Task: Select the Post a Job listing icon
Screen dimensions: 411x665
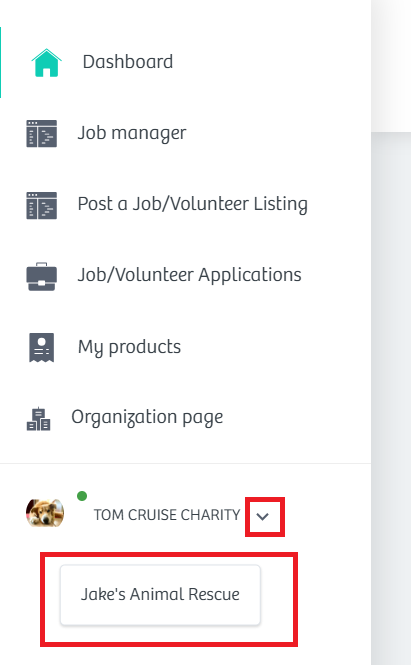Action: click(42, 206)
